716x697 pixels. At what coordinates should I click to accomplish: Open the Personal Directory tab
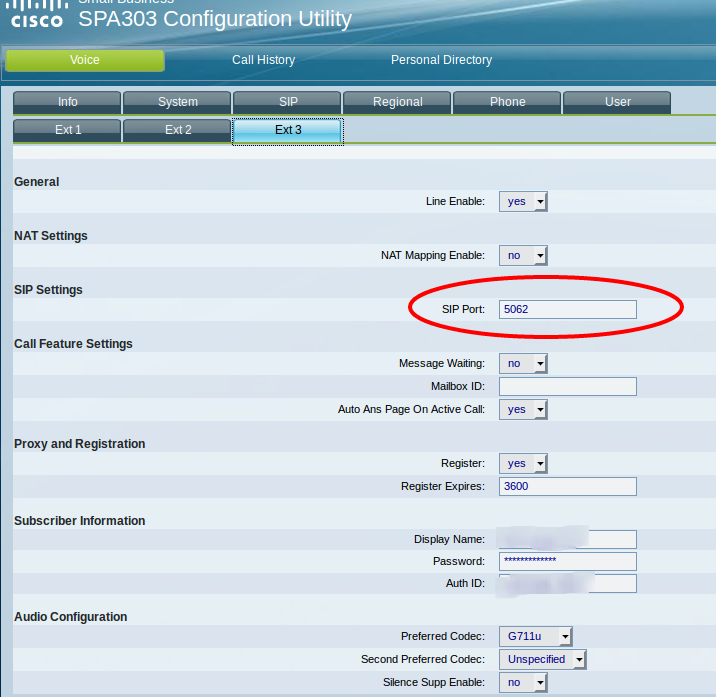tap(441, 60)
